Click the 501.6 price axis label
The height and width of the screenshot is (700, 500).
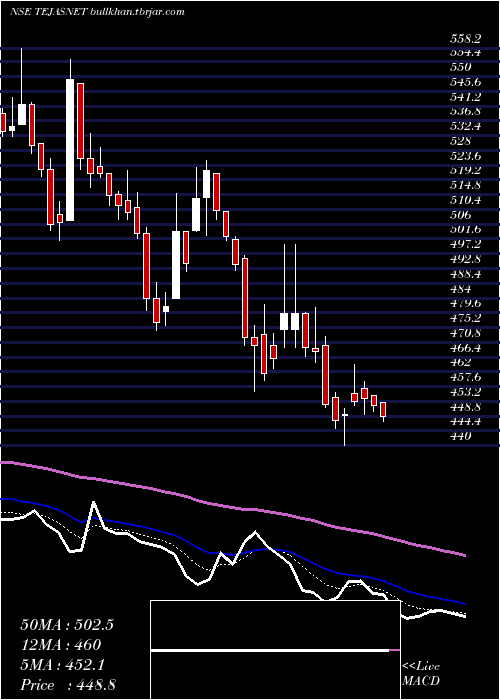point(465,229)
